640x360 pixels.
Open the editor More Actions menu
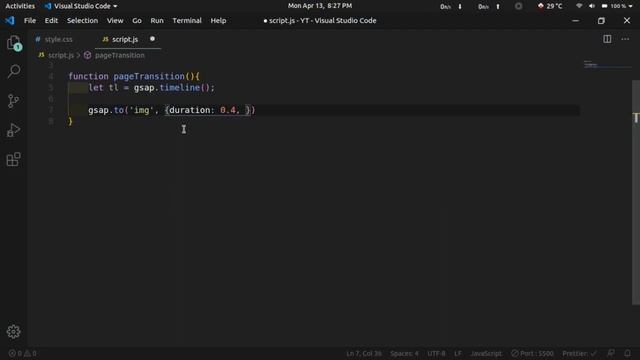(625, 39)
